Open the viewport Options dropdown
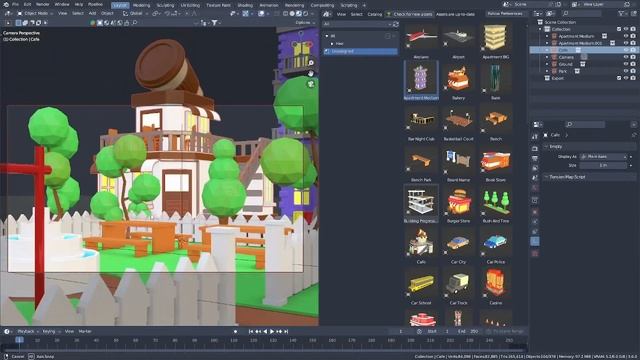Screen dimensions: 640x360 coord(305,23)
